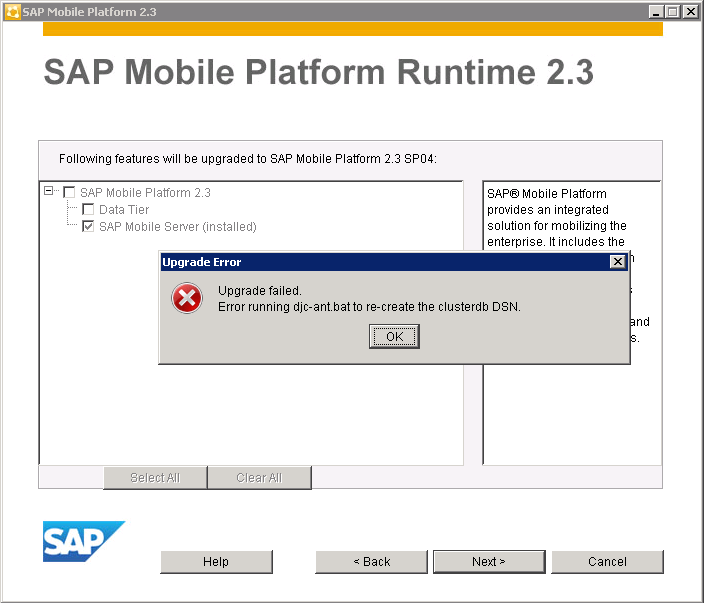
Task: Click the Select All button
Action: coord(155,478)
